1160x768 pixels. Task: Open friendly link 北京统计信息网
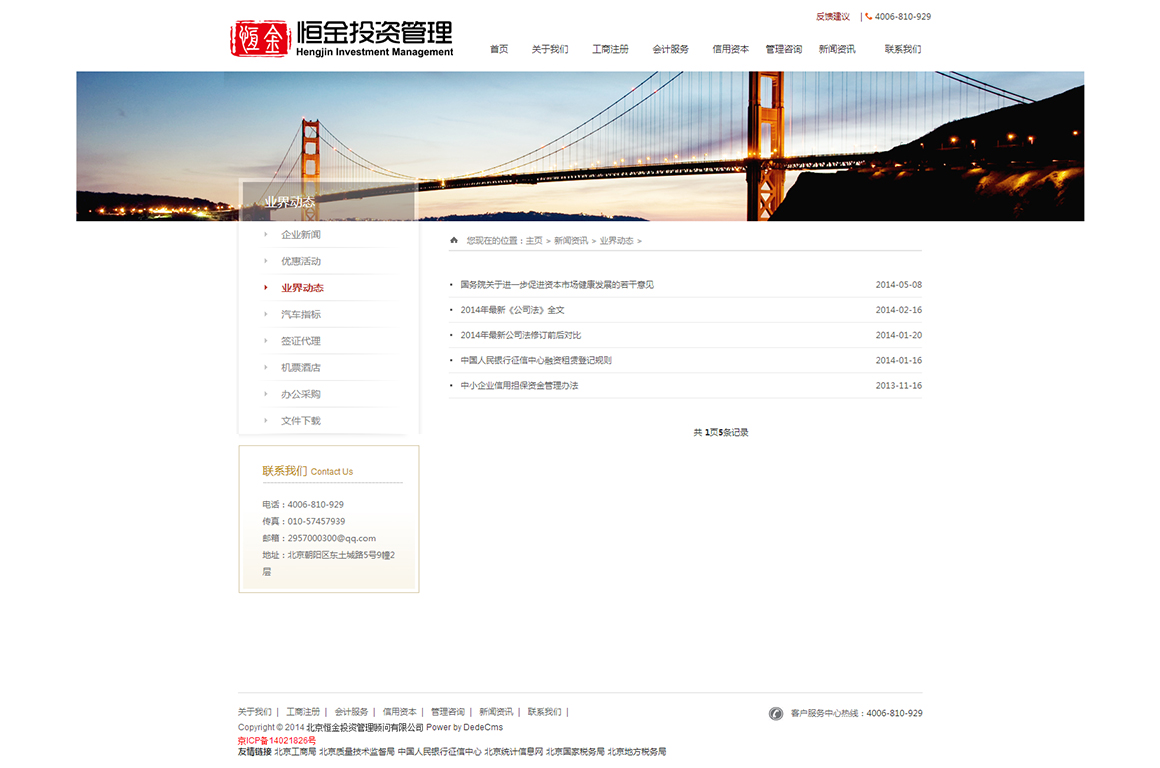click(x=513, y=752)
